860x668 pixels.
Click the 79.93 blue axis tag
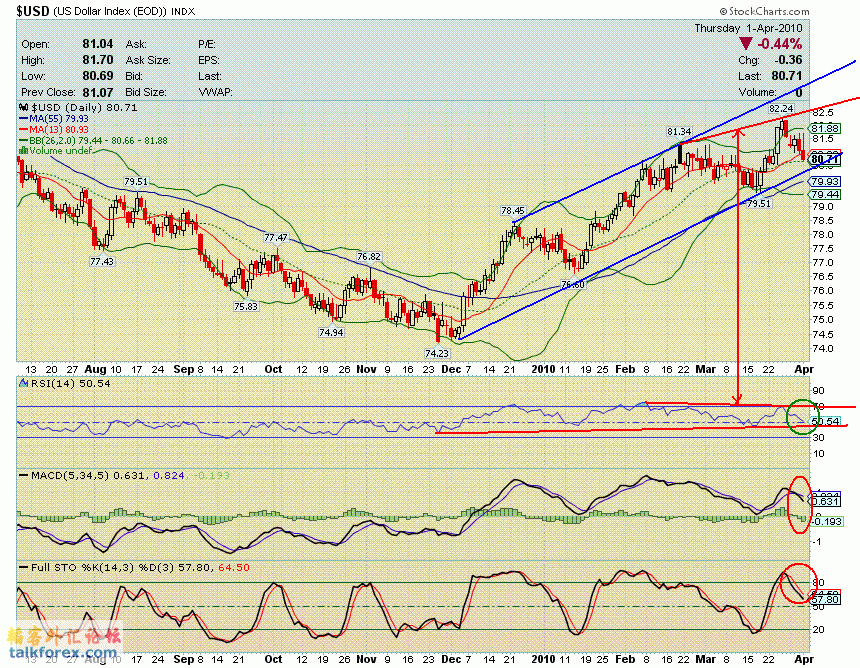point(824,182)
